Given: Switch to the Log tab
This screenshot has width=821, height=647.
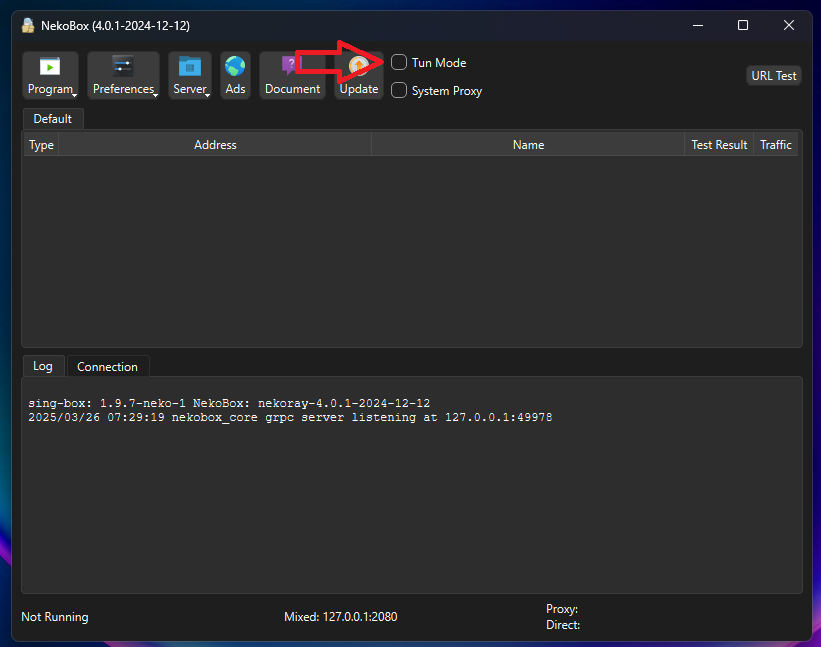Looking at the screenshot, I should 43,366.
